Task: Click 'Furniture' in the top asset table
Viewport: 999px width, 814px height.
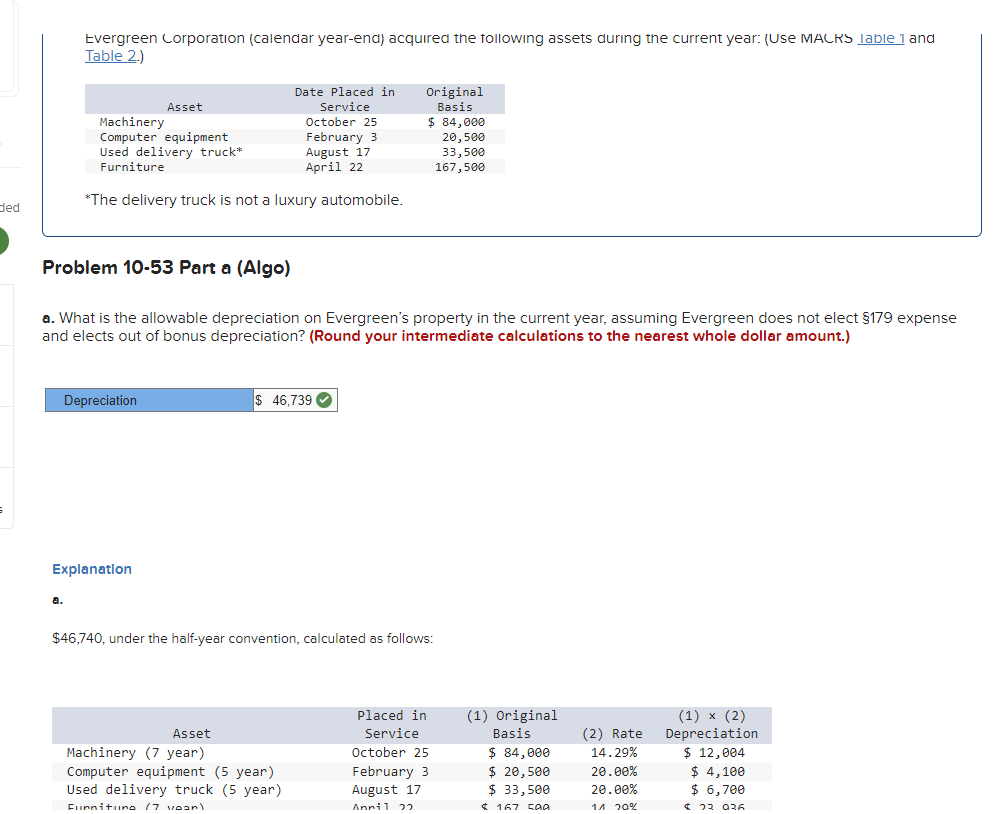Action: pos(132,167)
